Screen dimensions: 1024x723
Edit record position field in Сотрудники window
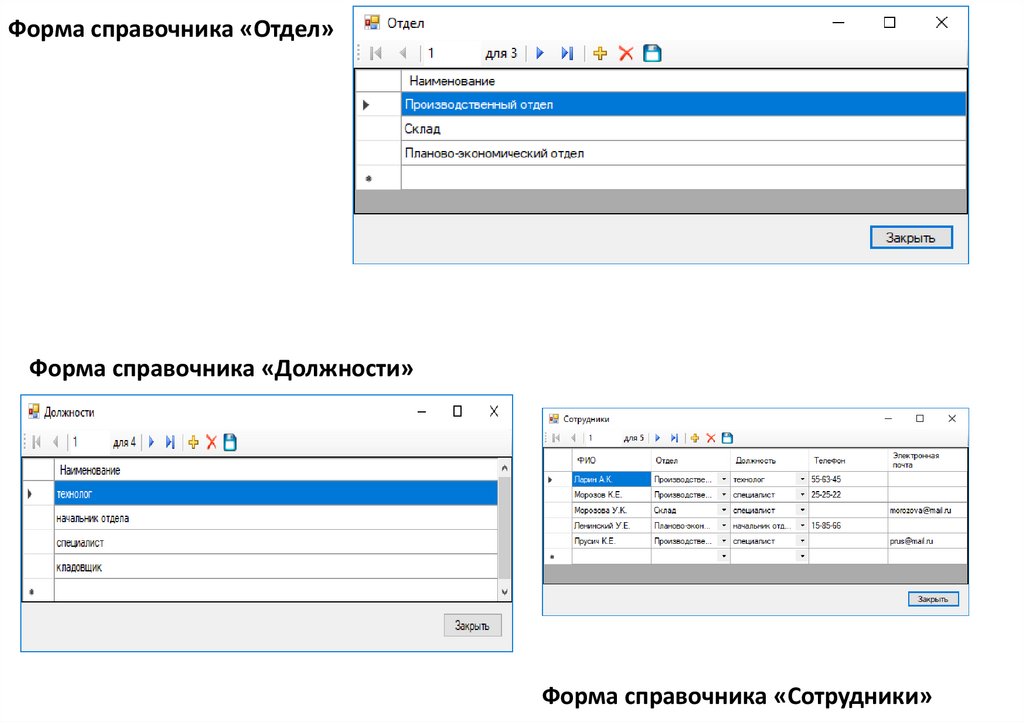[x=602, y=438]
